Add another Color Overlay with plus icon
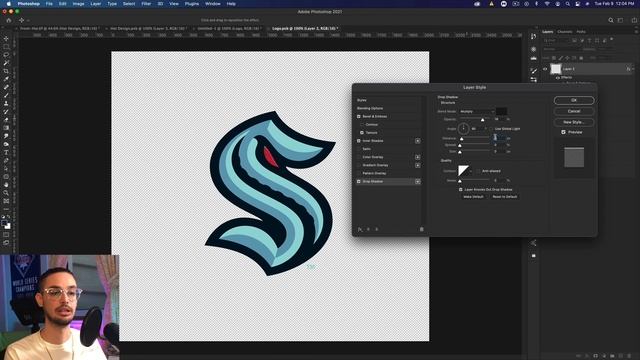 pyautogui.click(x=418, y=157)
